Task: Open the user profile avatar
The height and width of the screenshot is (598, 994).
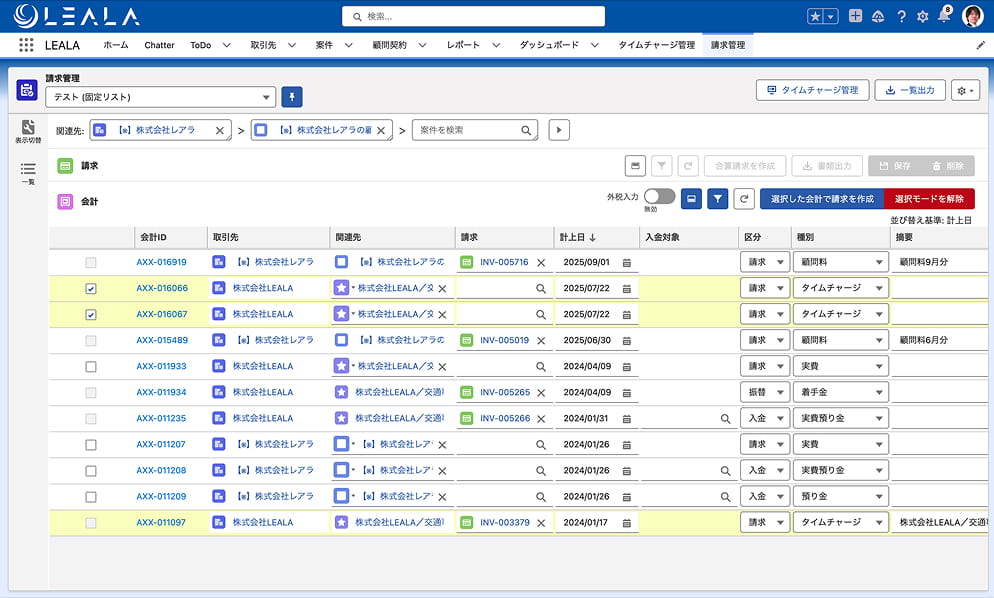Action: (972, 16)
